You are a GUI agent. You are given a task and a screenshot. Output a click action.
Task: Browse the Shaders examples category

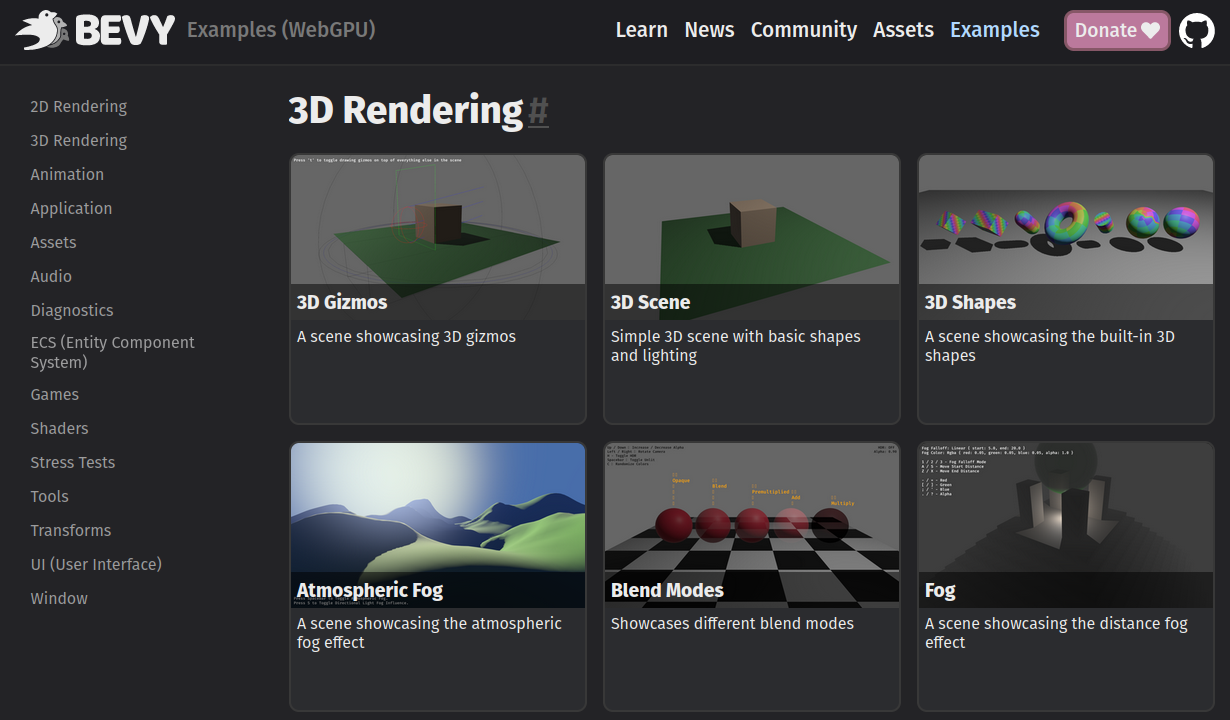[59, 428]
